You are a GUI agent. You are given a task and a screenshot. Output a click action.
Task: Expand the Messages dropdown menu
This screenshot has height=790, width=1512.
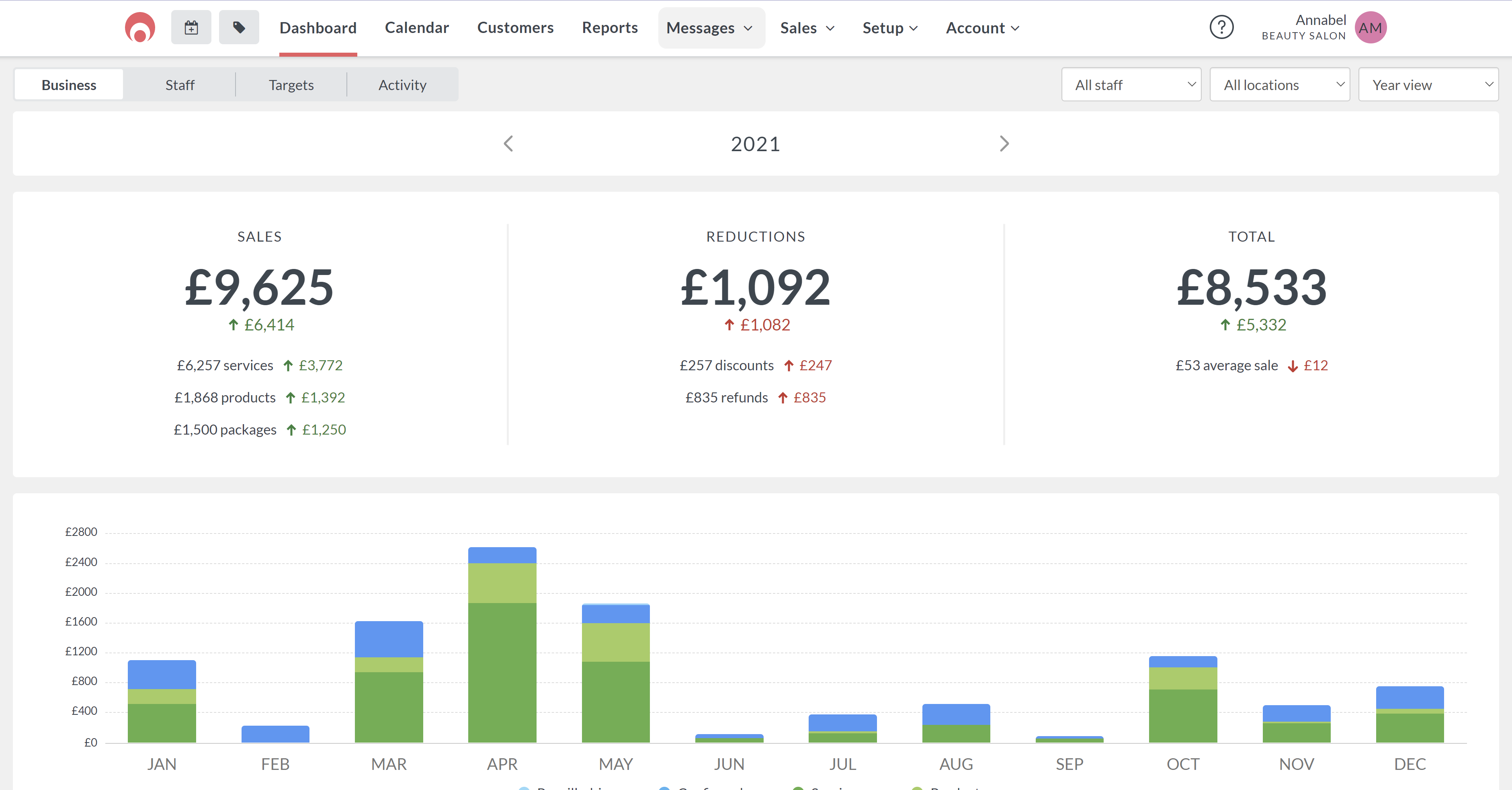(711, 28)
